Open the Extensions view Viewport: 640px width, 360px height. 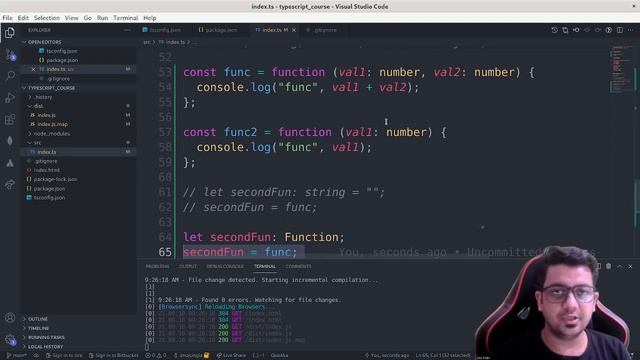click(10, 120)
